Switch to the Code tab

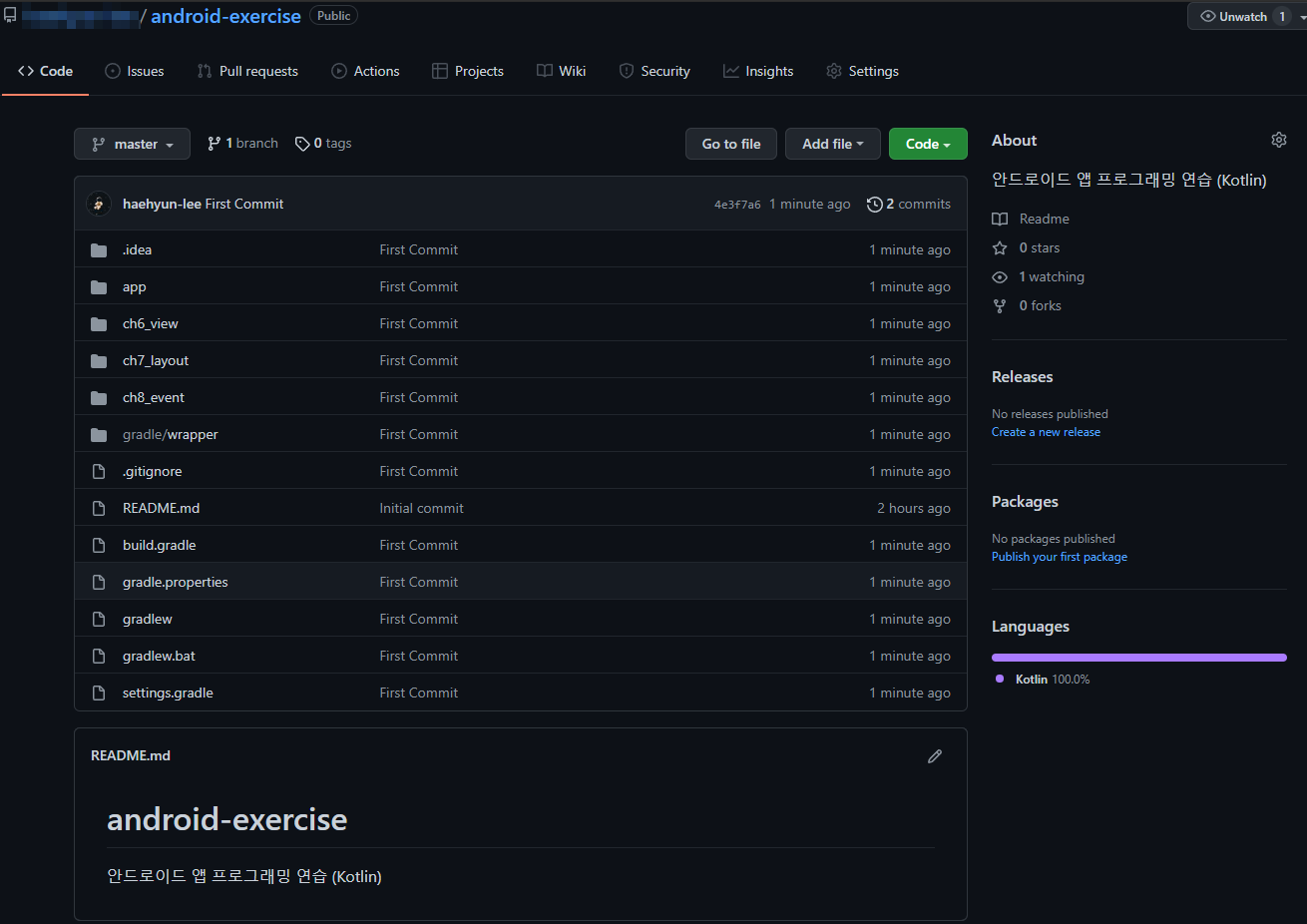pyautogui.click(x=46, y=71)
